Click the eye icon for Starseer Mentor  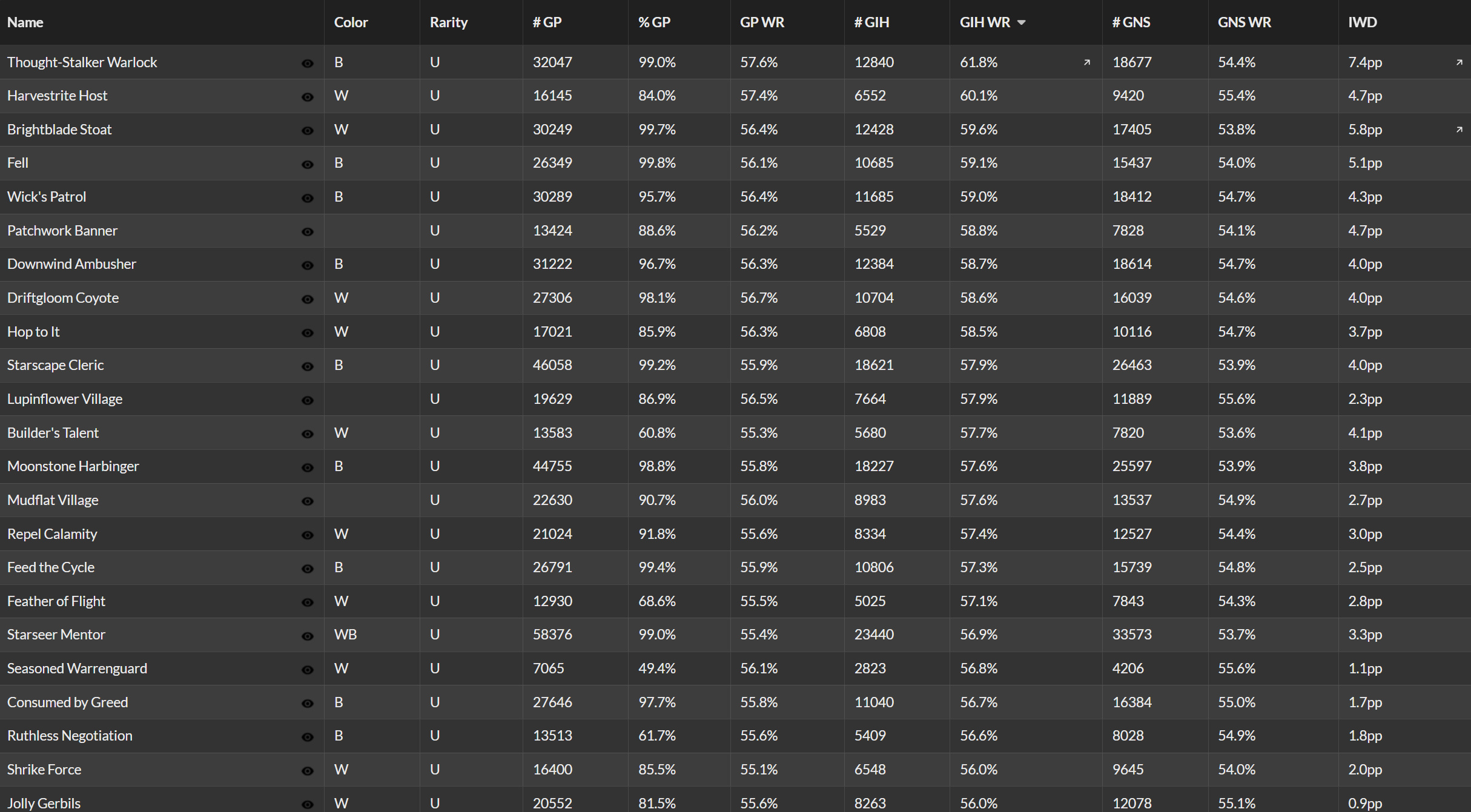coord(308,636)
